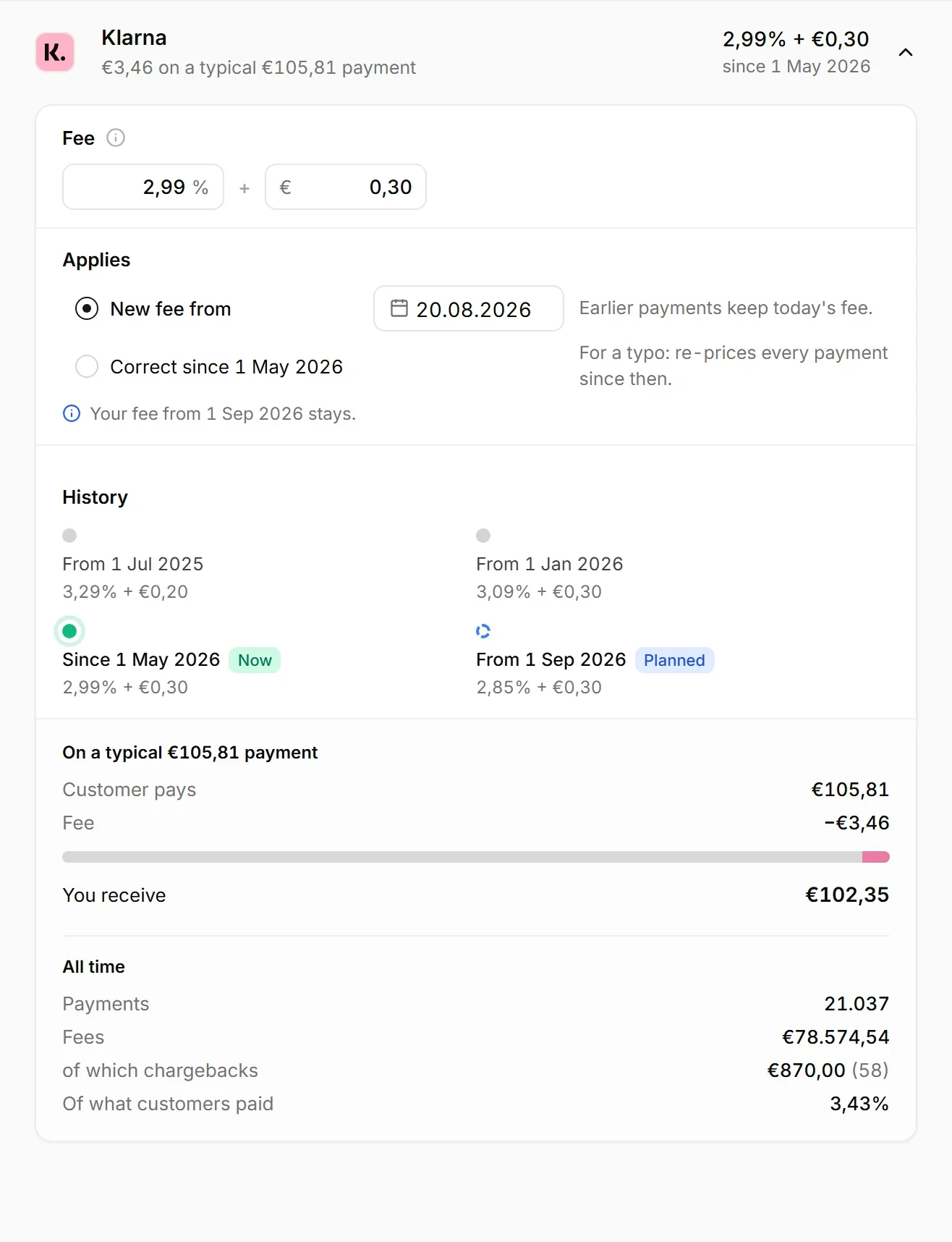Image resolution: width=952 pixels, height=1242 pixels.
Task: Click the 'Planned' badge
Action: [x=674, y=660]
